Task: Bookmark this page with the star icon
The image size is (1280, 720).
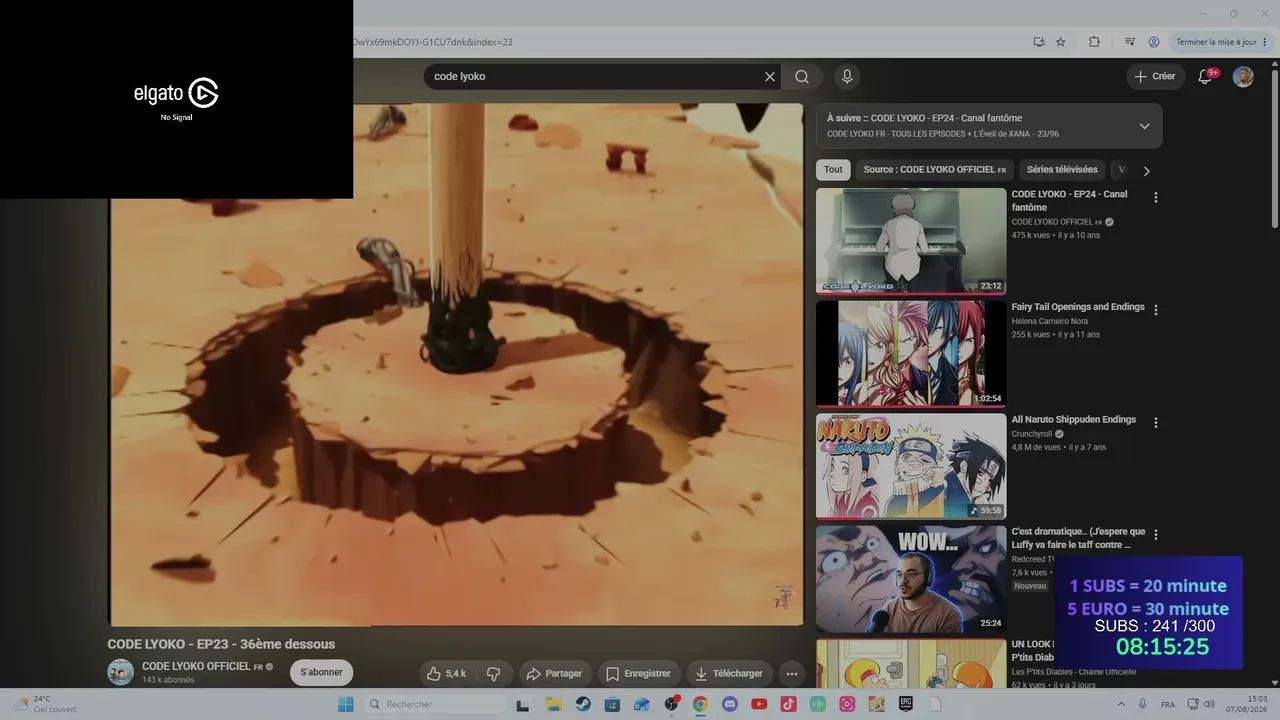Action: (x=1061, y=42)
